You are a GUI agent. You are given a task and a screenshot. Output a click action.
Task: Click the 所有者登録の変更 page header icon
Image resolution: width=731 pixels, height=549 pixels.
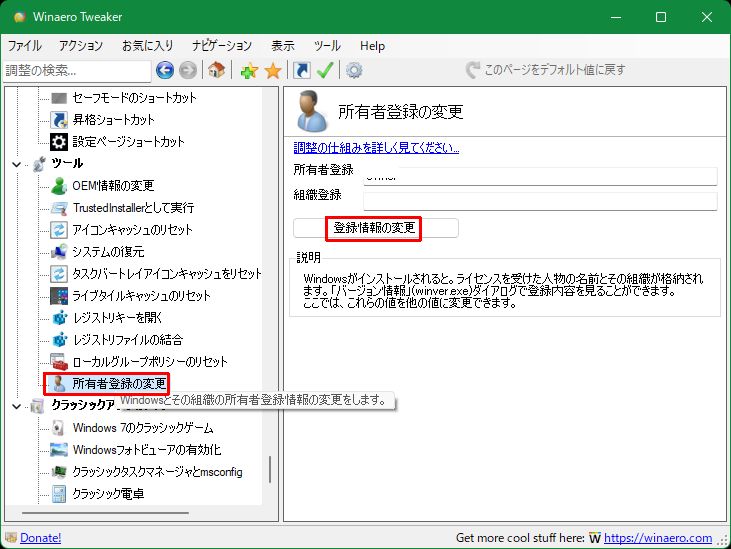pyautogui.click(x=311, y=111)
